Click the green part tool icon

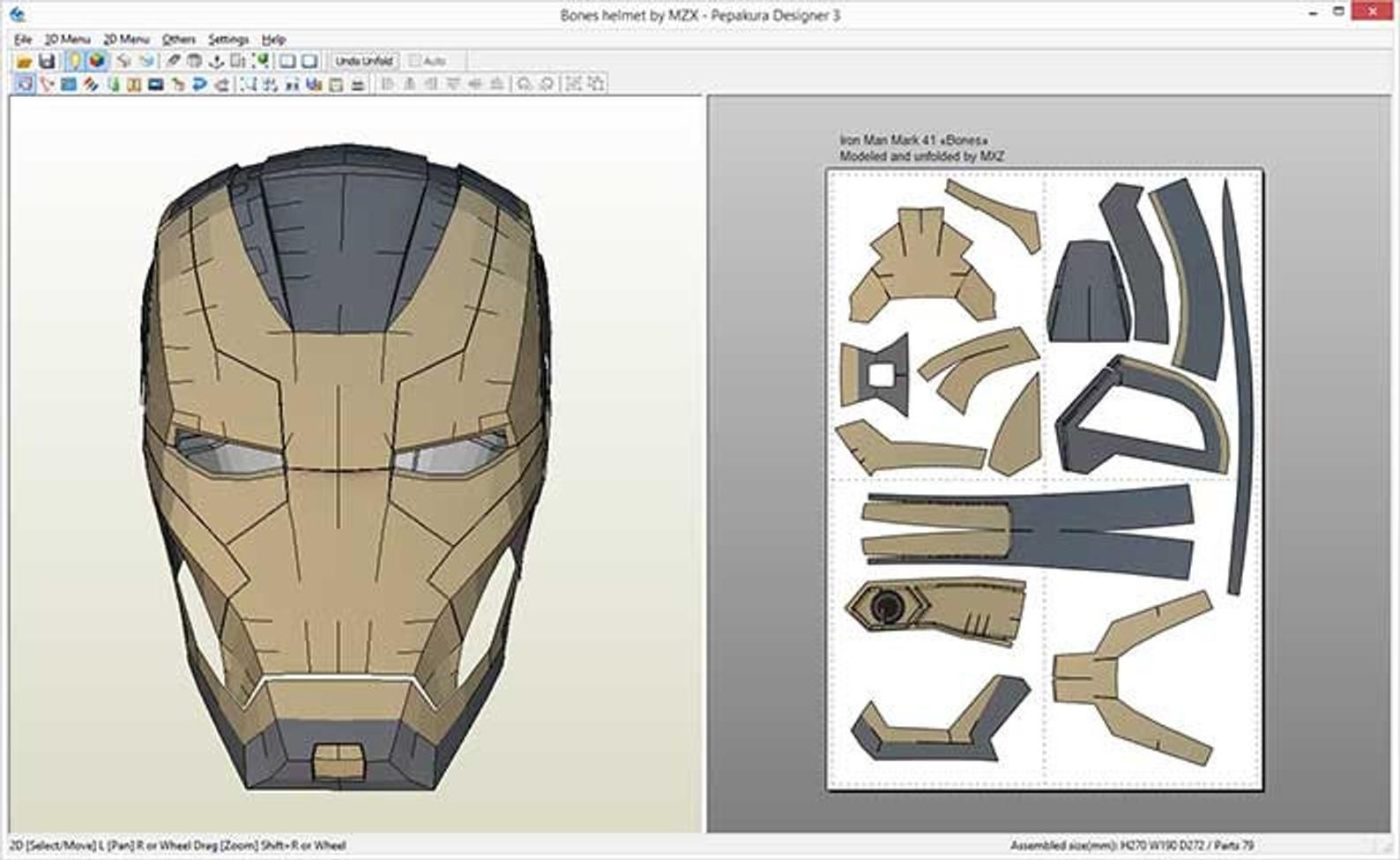click(113, 85)
